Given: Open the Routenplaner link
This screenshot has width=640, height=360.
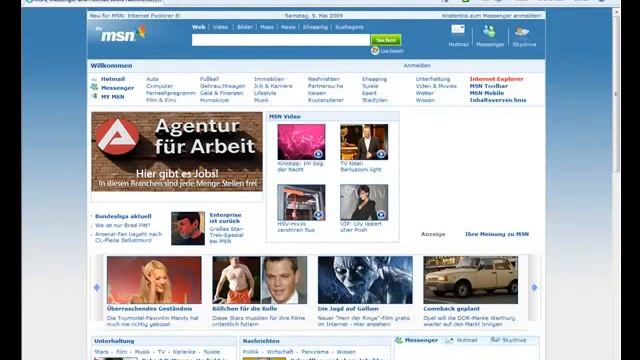Looking at the screenshot, I should pyautogui.click(x=325, y=100).
